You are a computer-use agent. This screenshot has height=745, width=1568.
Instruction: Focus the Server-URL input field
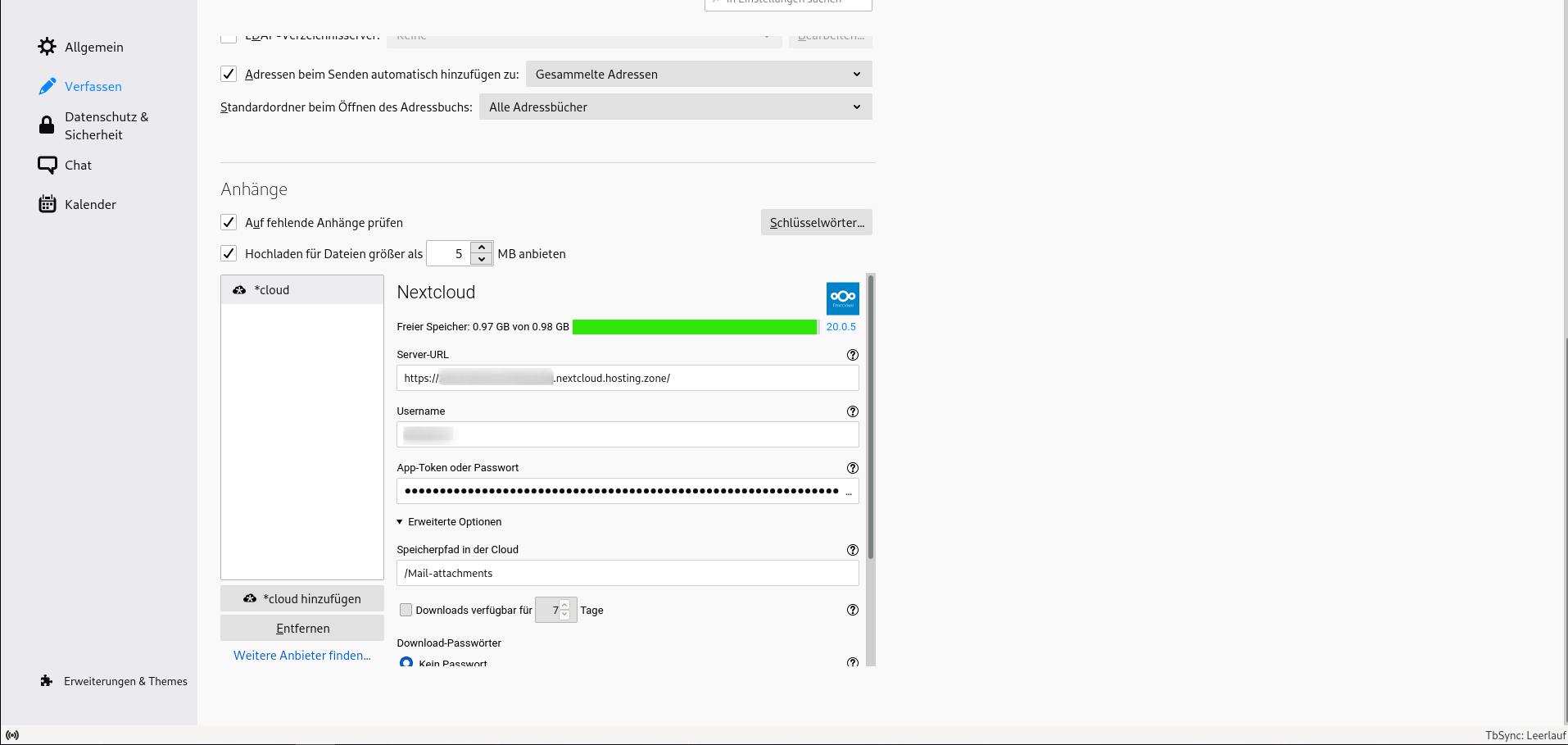628,378
